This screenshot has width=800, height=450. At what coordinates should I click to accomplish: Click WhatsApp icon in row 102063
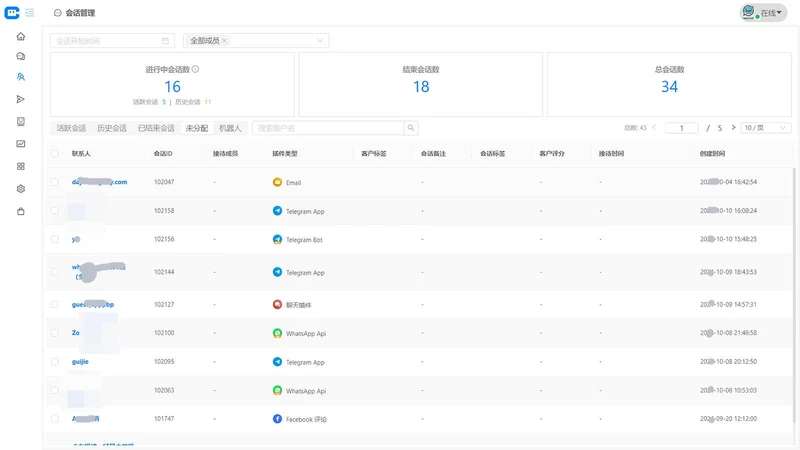click(277, 390)
